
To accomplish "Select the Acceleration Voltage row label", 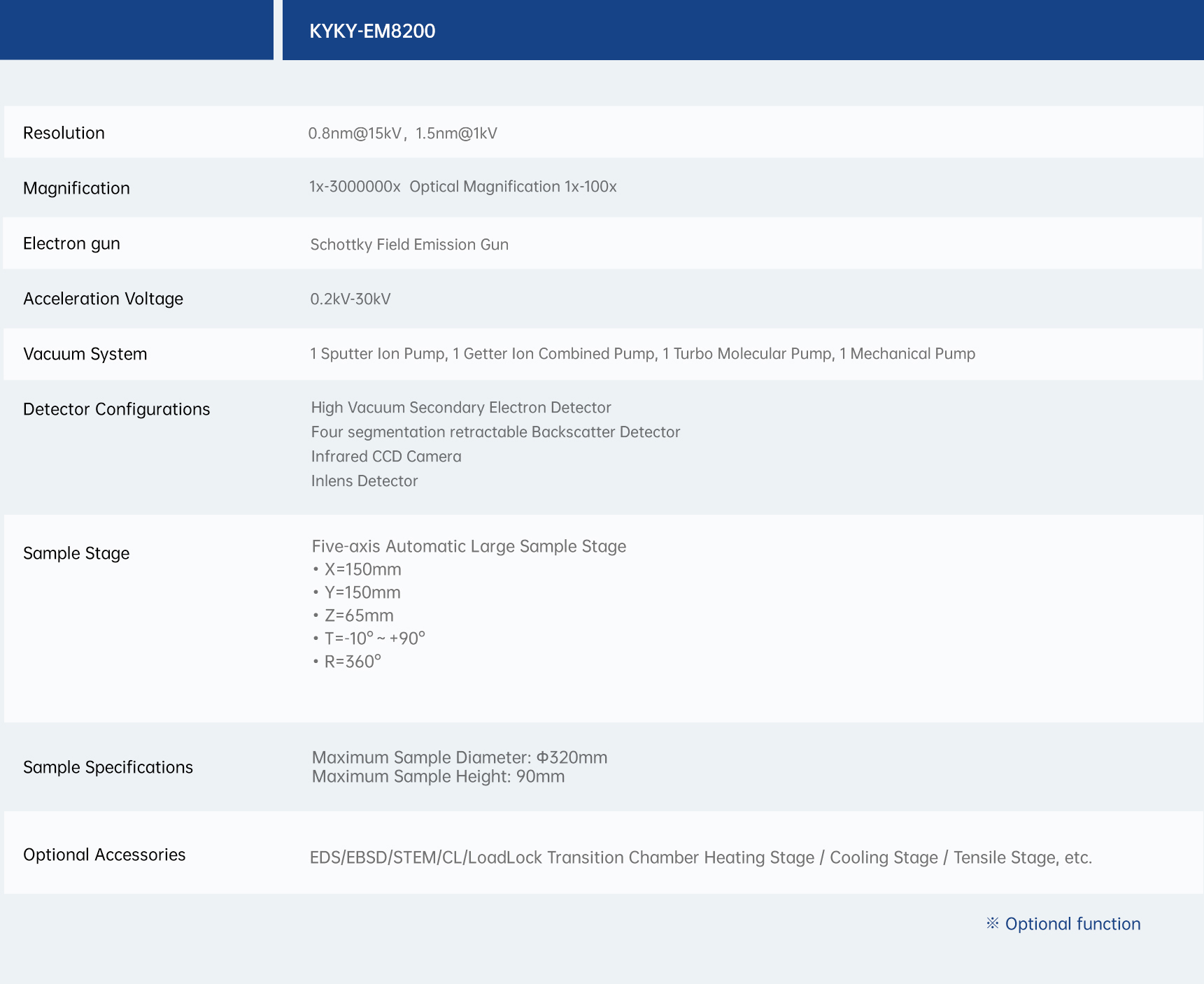I will click(103, 299).
